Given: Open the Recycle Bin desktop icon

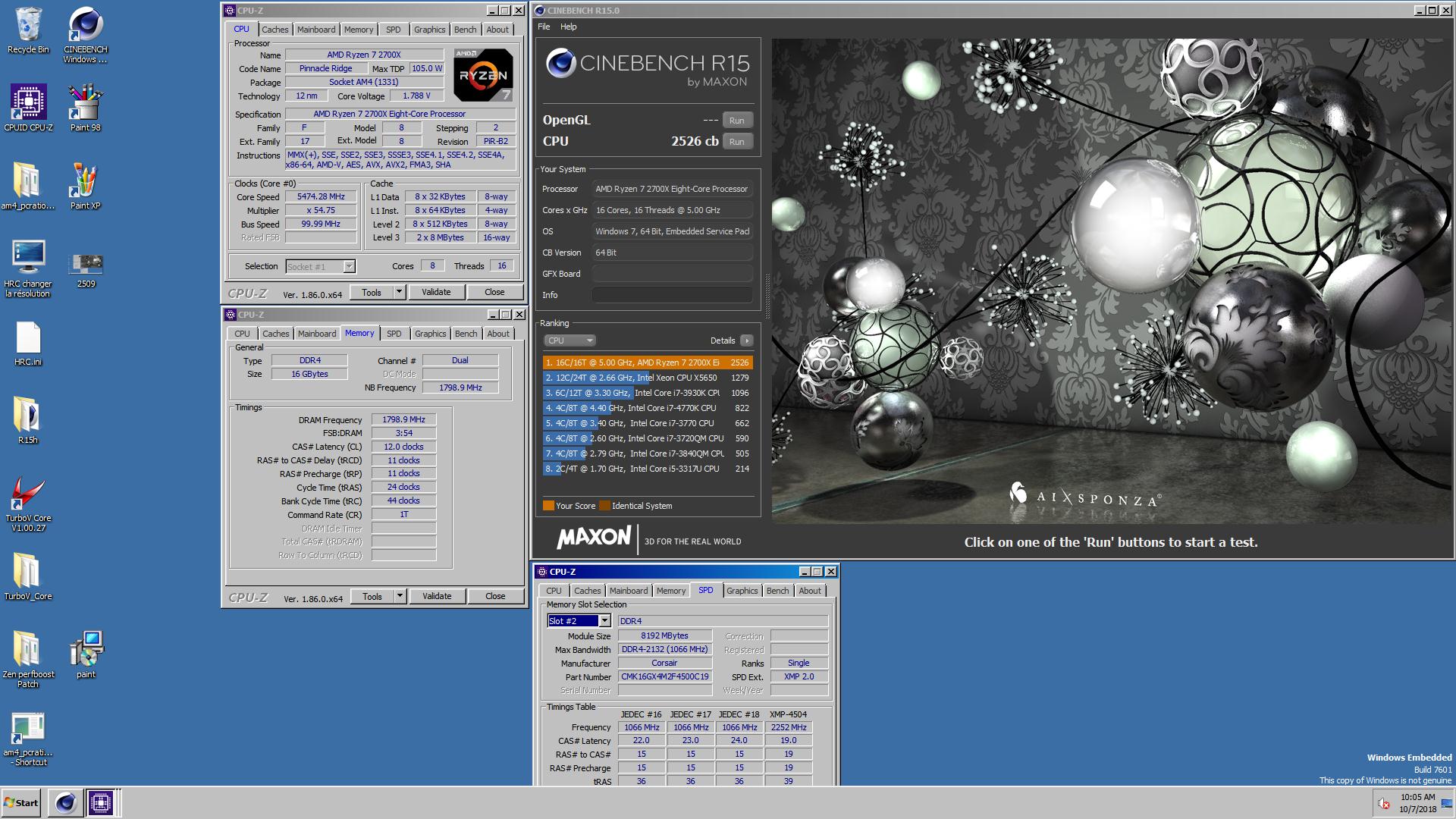Looking at the screenshot, I should [x=28, y=30].
